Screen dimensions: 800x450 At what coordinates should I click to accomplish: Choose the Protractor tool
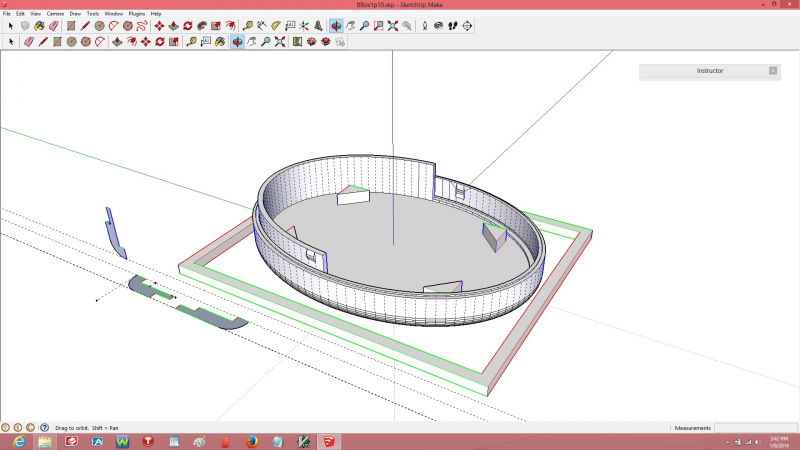(275, 25)
